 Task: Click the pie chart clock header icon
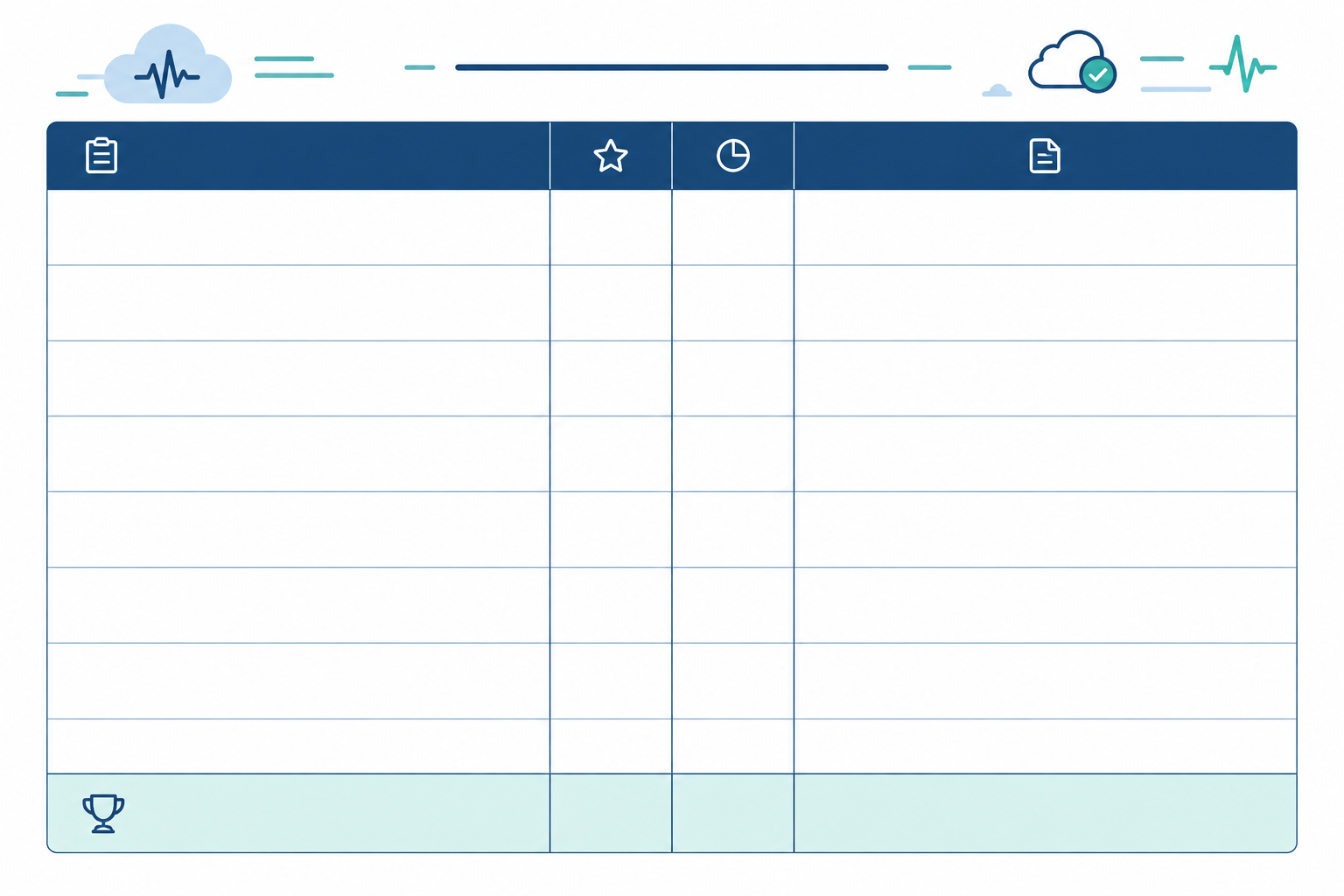point(733,156)
